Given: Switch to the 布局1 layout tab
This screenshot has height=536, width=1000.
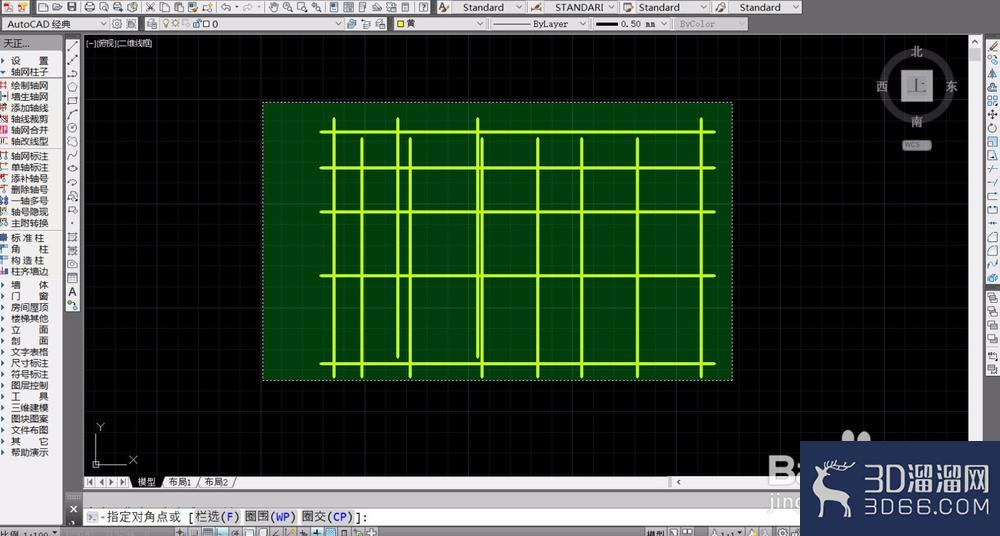Looking at the screenshot, I should [x=180, y=482].
